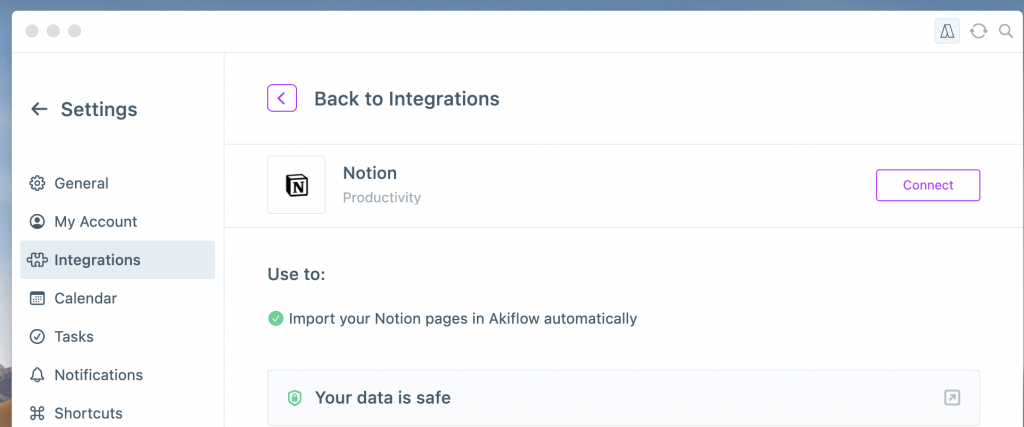Click the green shield lock icon

click(x=295, y=398)
